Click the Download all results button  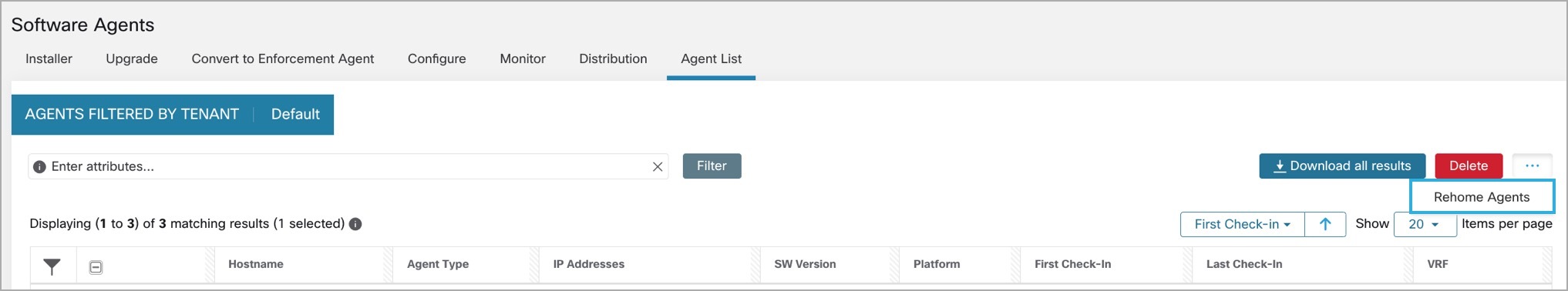pyautogui.click(x=1342, y=166)
